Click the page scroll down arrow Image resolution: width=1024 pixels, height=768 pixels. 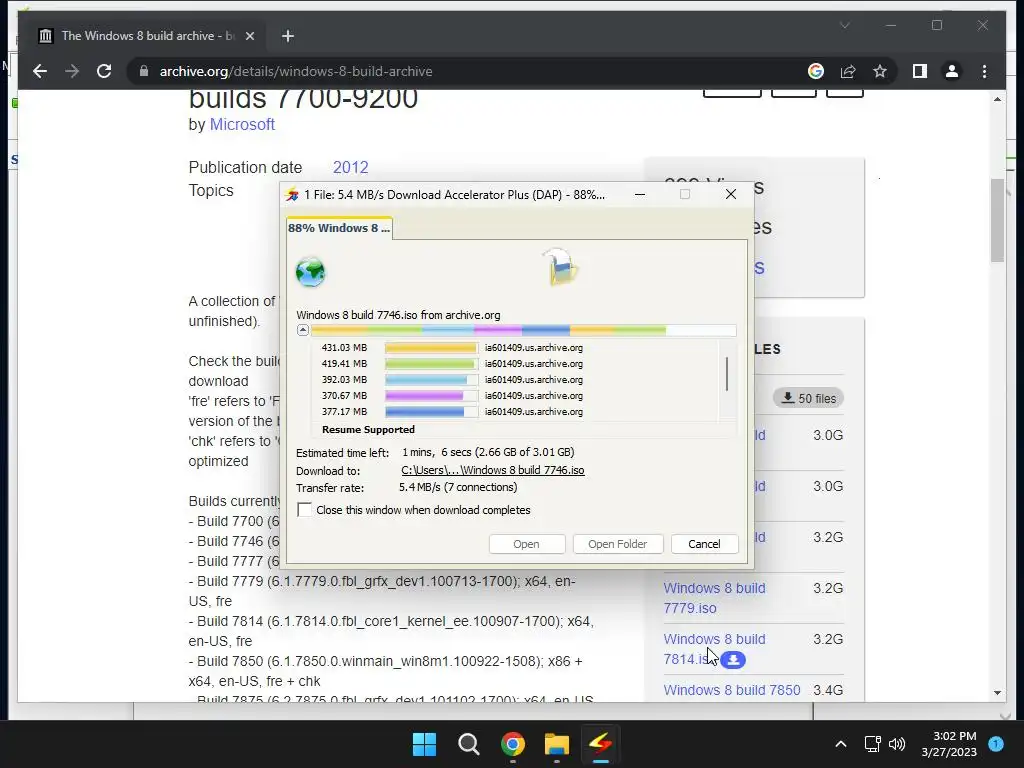pos(997,693)
